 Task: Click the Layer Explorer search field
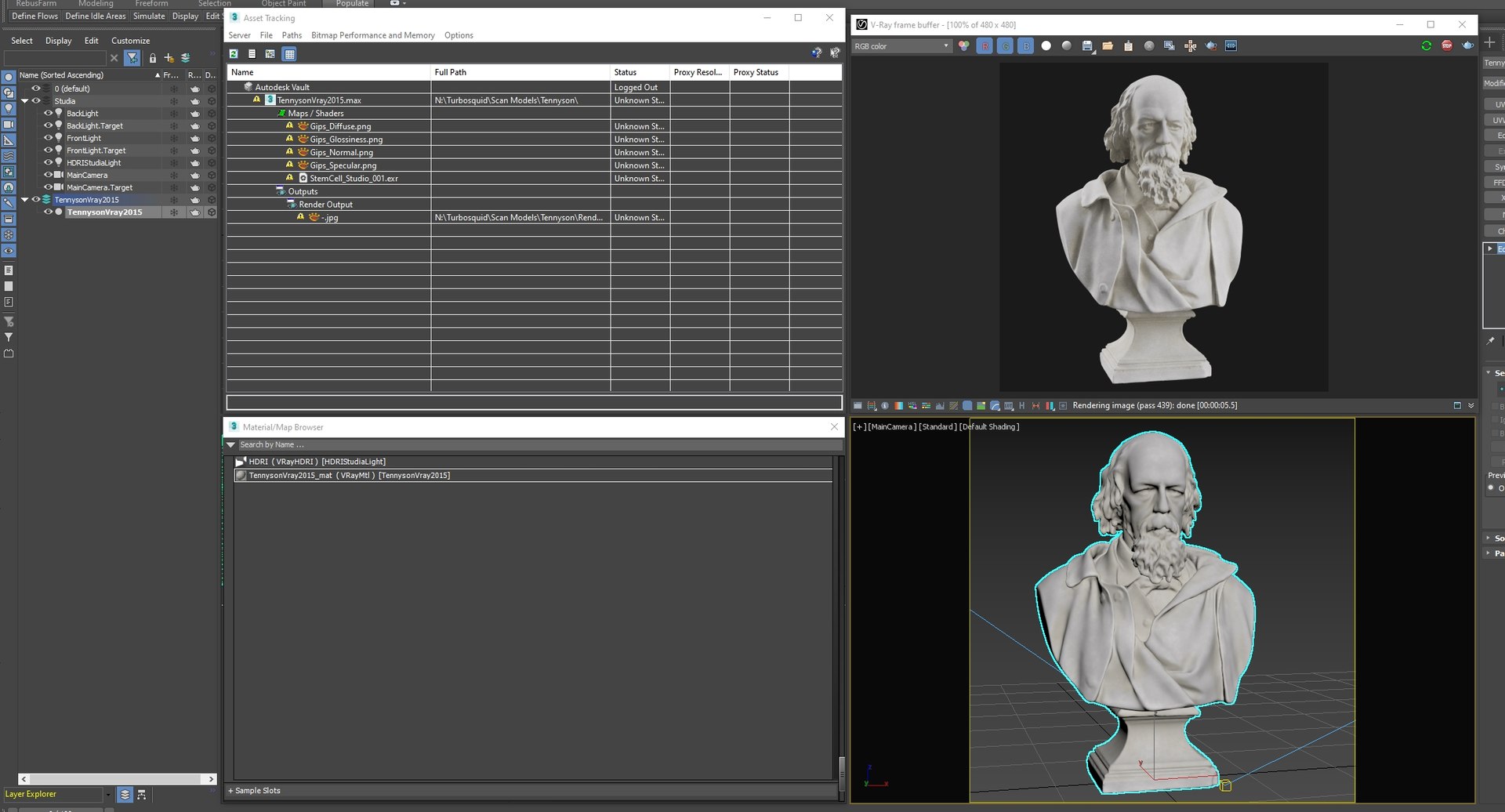55,58
